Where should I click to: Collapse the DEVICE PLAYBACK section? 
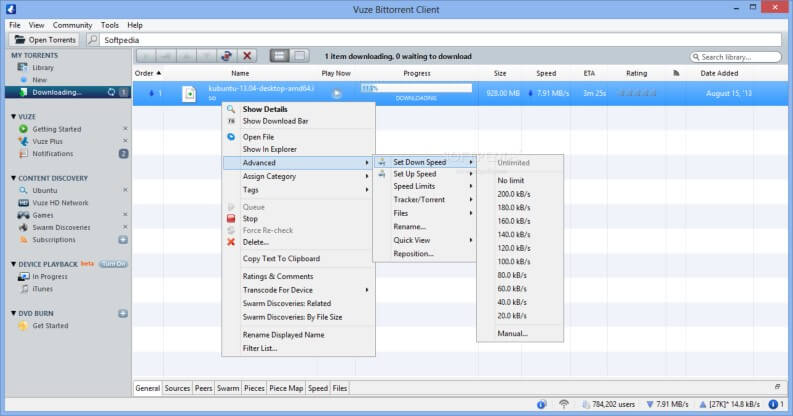[x=14, y=264]
